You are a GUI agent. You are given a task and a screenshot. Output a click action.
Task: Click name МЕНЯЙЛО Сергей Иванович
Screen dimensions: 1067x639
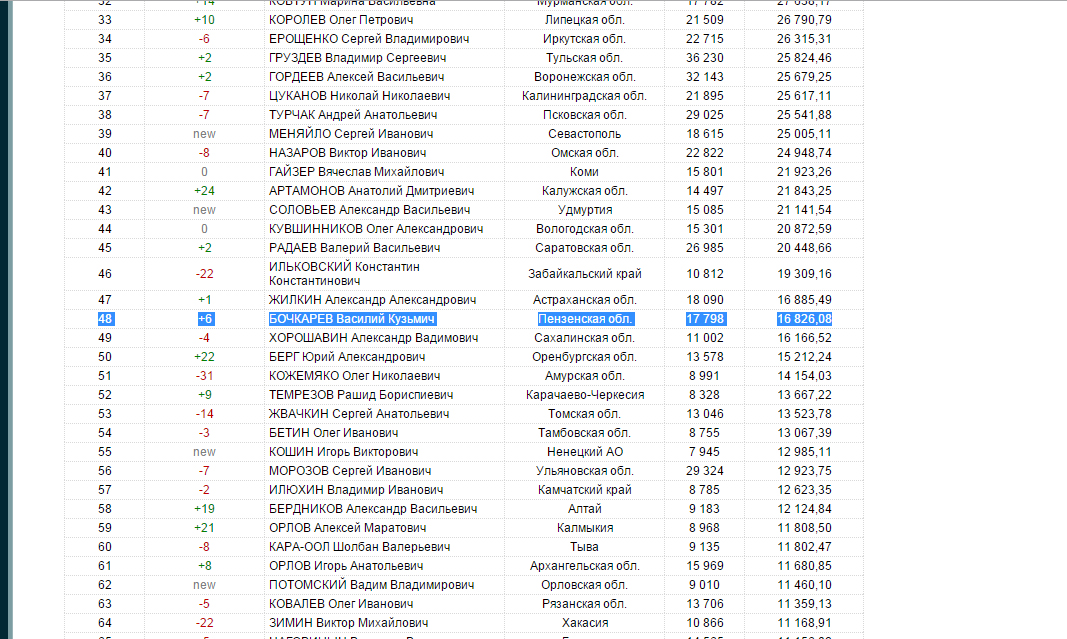351,134
